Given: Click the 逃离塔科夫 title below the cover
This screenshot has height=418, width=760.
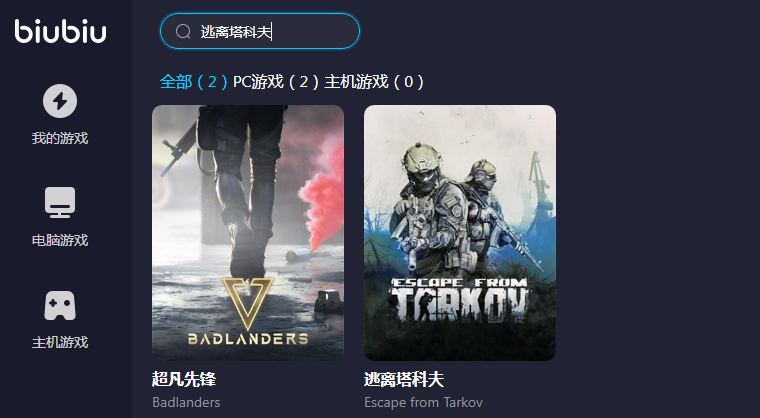Looking at the screenshot, I should tap(404, 379).
